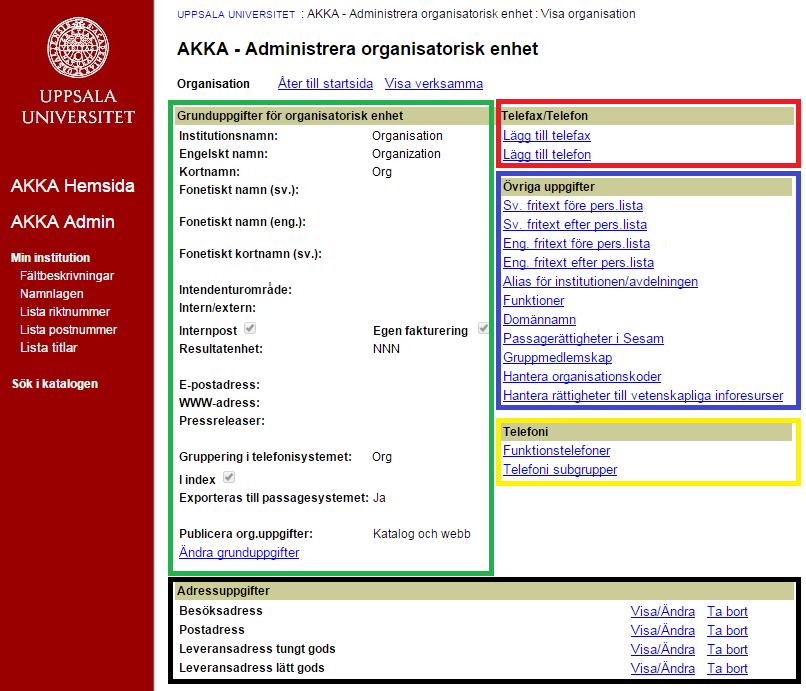Toggle the Egen fakturering checkbox

click(483, 328)
